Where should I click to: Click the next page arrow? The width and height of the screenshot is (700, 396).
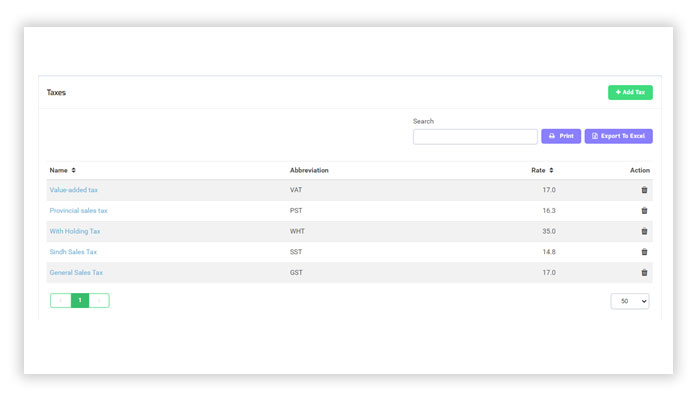tap(99, 300)
